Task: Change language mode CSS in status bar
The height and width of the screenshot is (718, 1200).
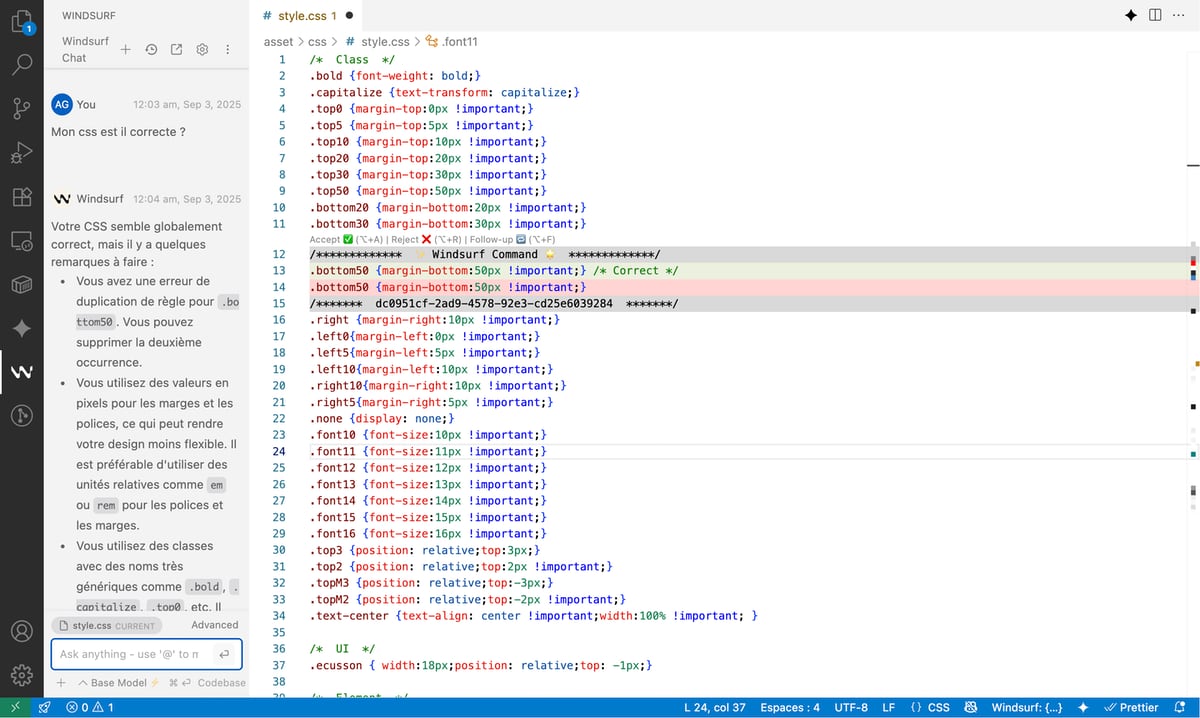Action: point(930,707)
